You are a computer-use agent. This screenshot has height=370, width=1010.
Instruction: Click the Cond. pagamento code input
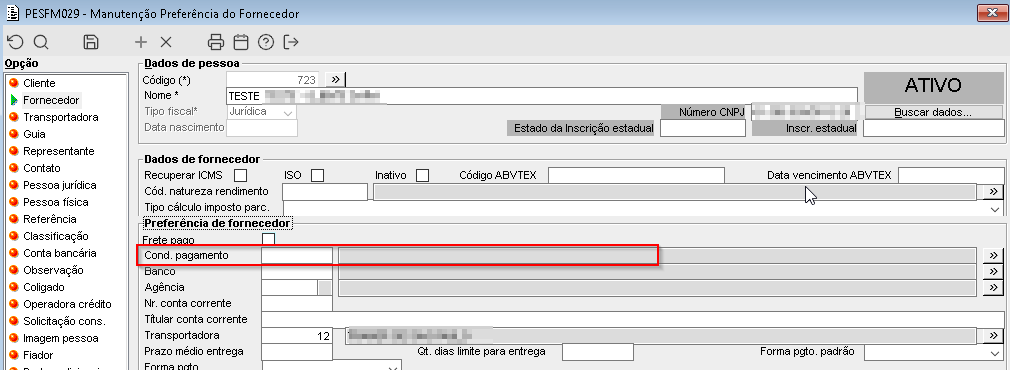(x=297, y=255)
